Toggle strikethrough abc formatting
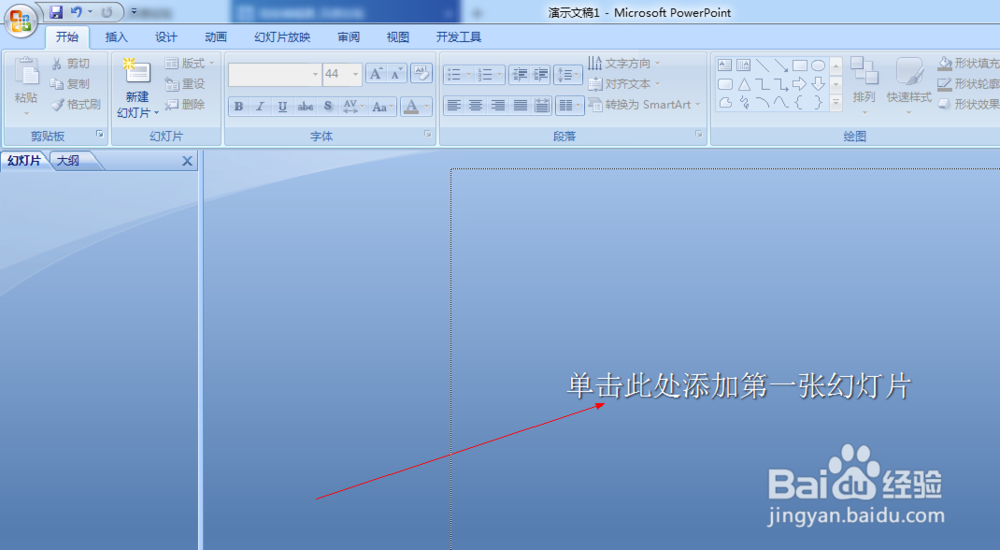Viewport: 1000px width, 550px height. pyautogui.click(x=305, y=106)
